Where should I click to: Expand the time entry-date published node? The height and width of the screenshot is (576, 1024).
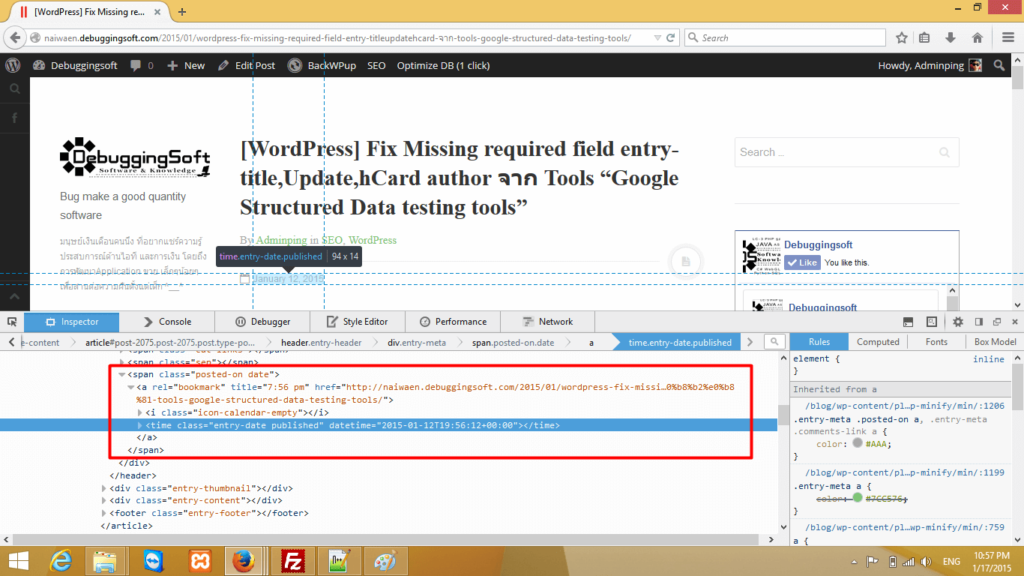140,425
